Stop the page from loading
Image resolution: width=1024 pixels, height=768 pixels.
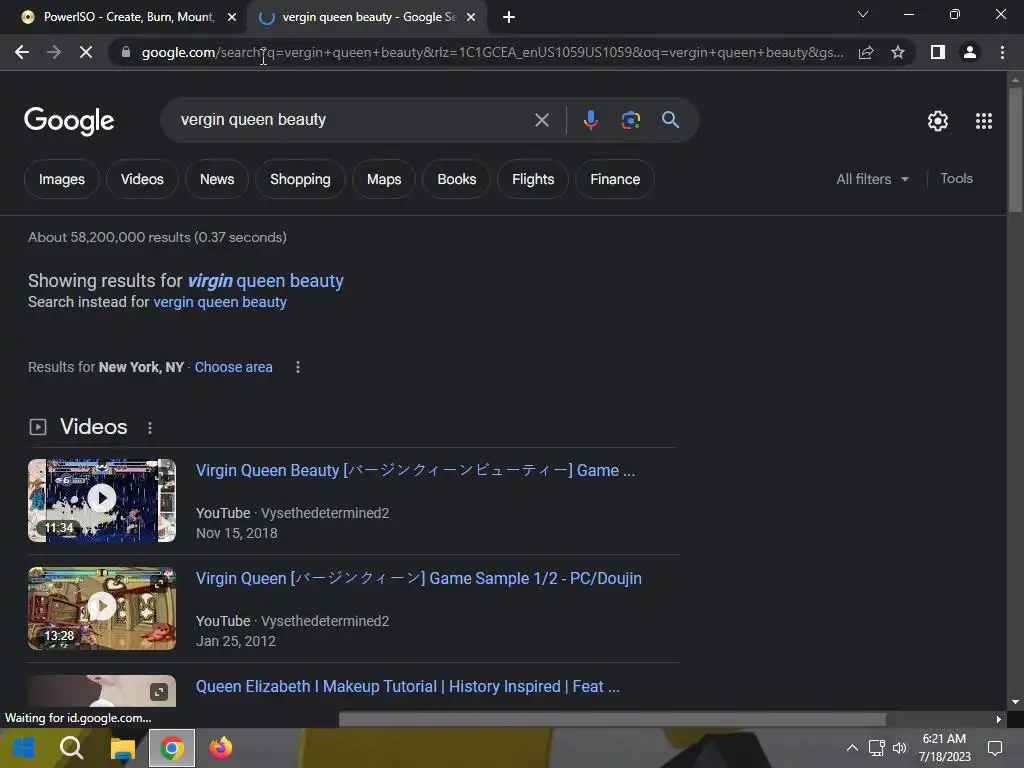(x=86, y=52)
